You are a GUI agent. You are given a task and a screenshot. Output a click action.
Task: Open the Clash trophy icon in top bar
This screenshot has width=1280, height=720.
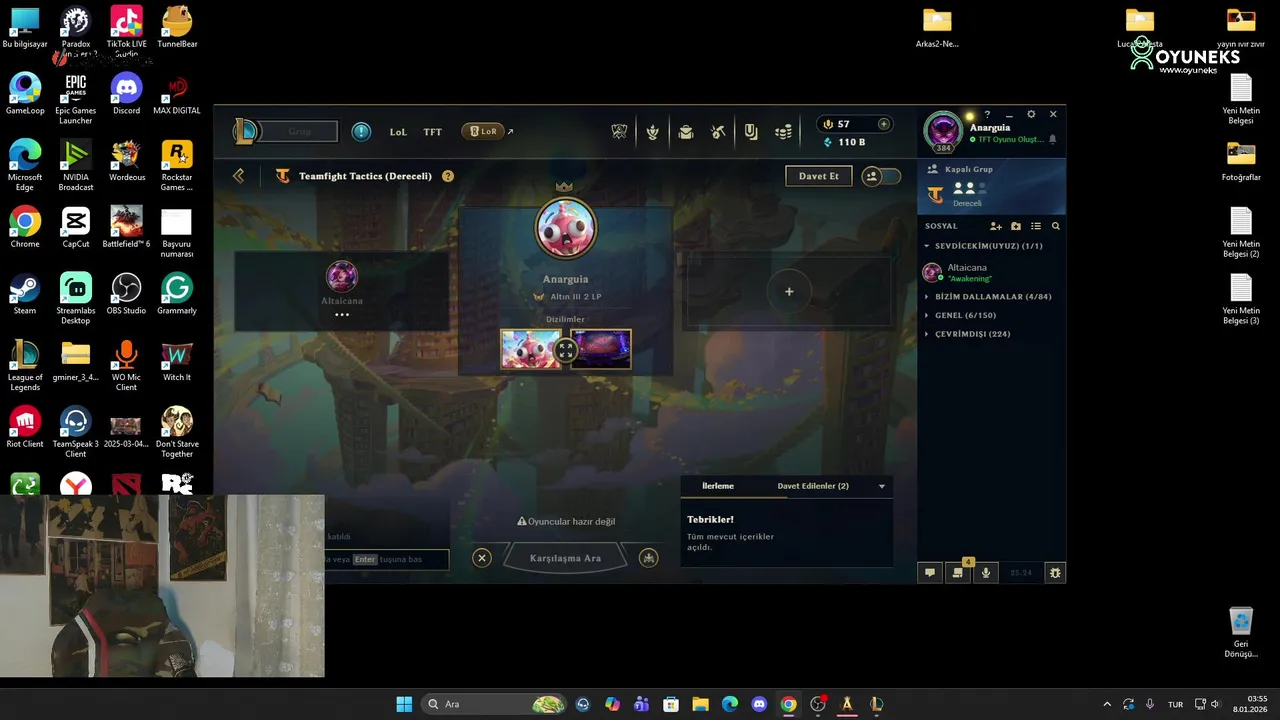click(619, 132)
